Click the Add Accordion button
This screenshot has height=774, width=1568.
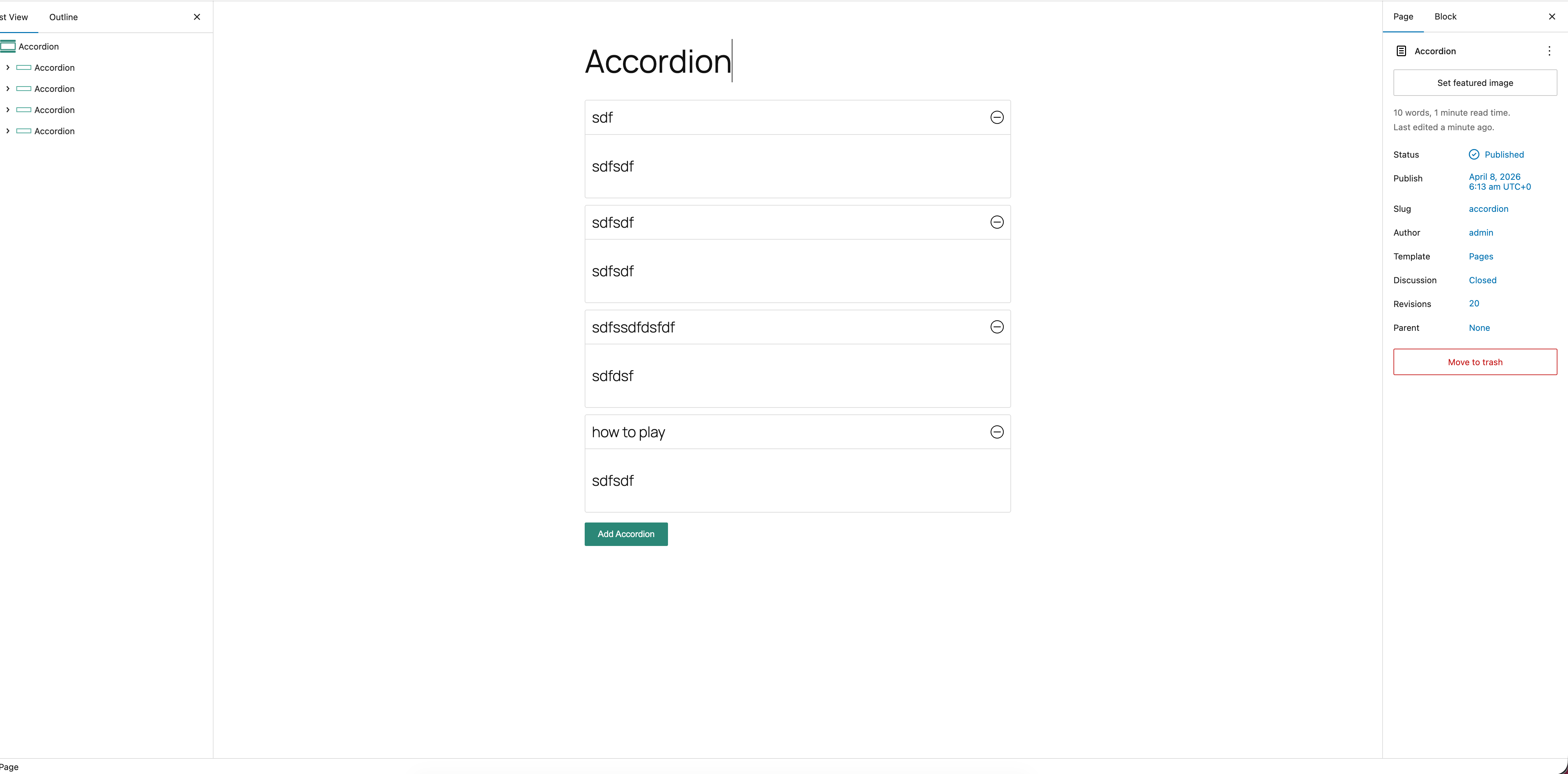click(626, 534)
